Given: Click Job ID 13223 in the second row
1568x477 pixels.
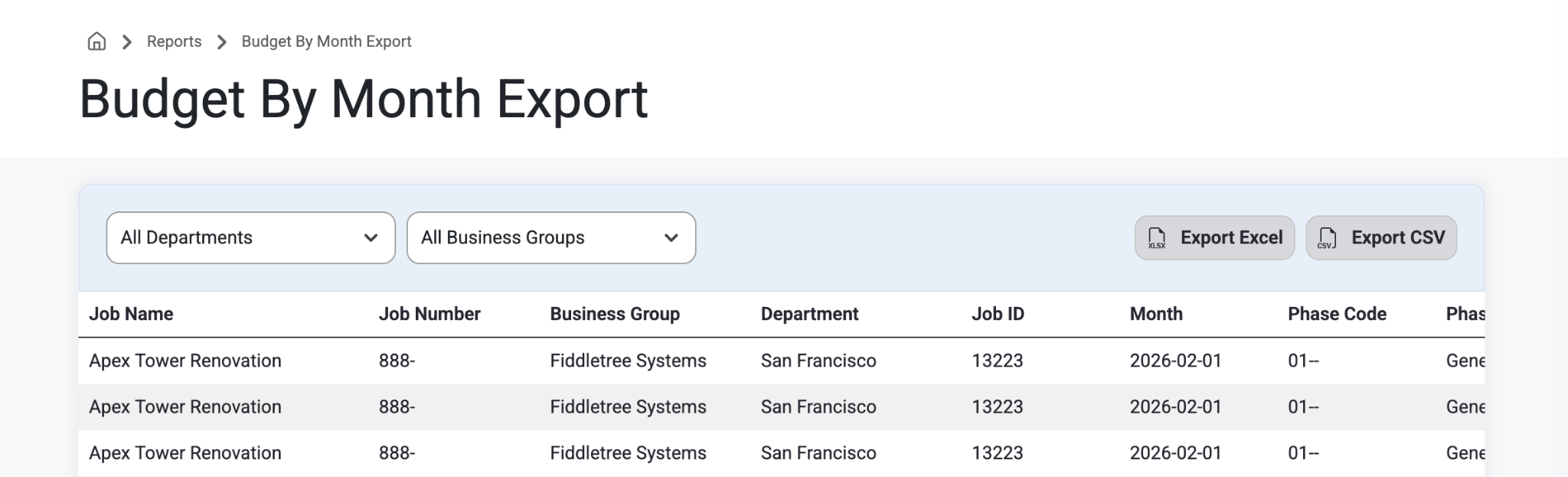Looking at the screenshot, I should (x=998, y=407).
